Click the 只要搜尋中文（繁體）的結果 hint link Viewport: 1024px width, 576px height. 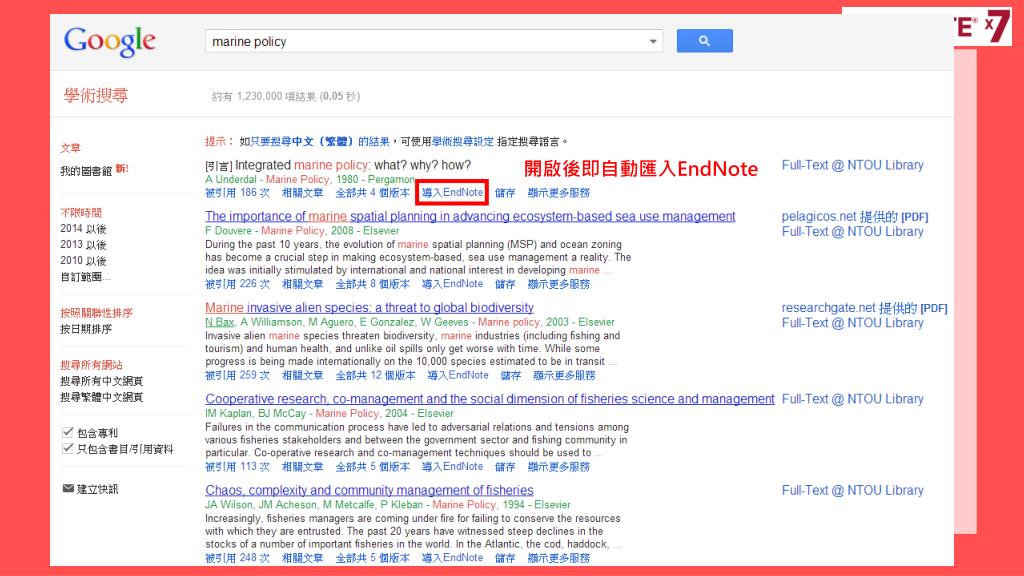tap(320, 142)
